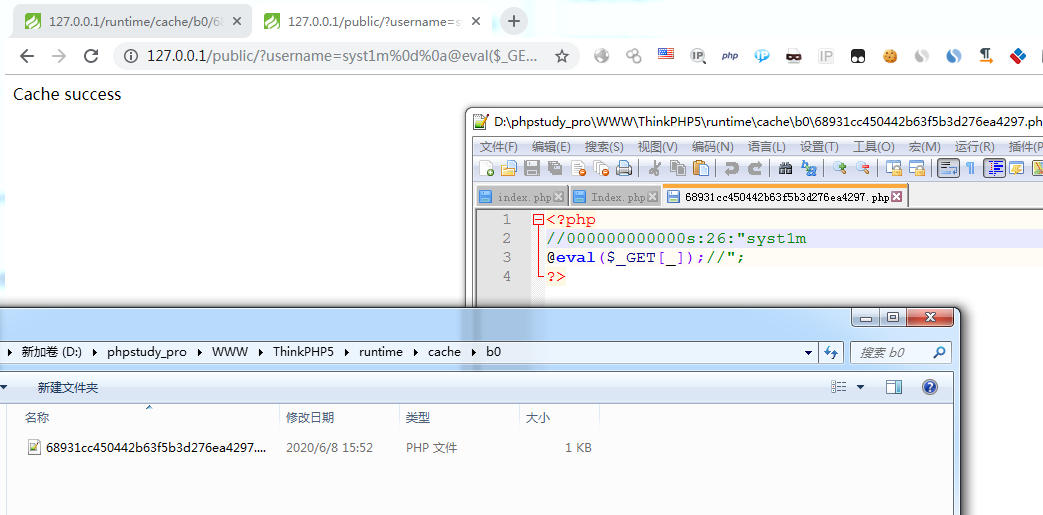
Task: Click 新建文件夹 button in Explorer
Action: pos(68,387)
